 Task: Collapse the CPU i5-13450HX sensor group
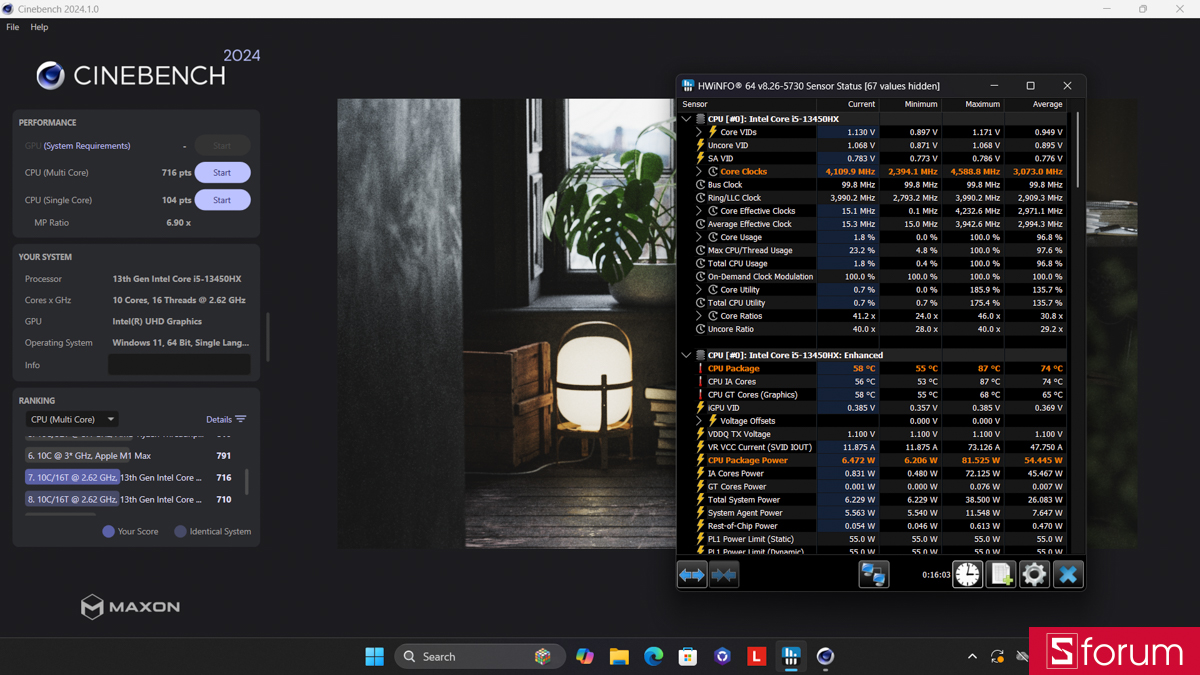click(x=686, y=118)
